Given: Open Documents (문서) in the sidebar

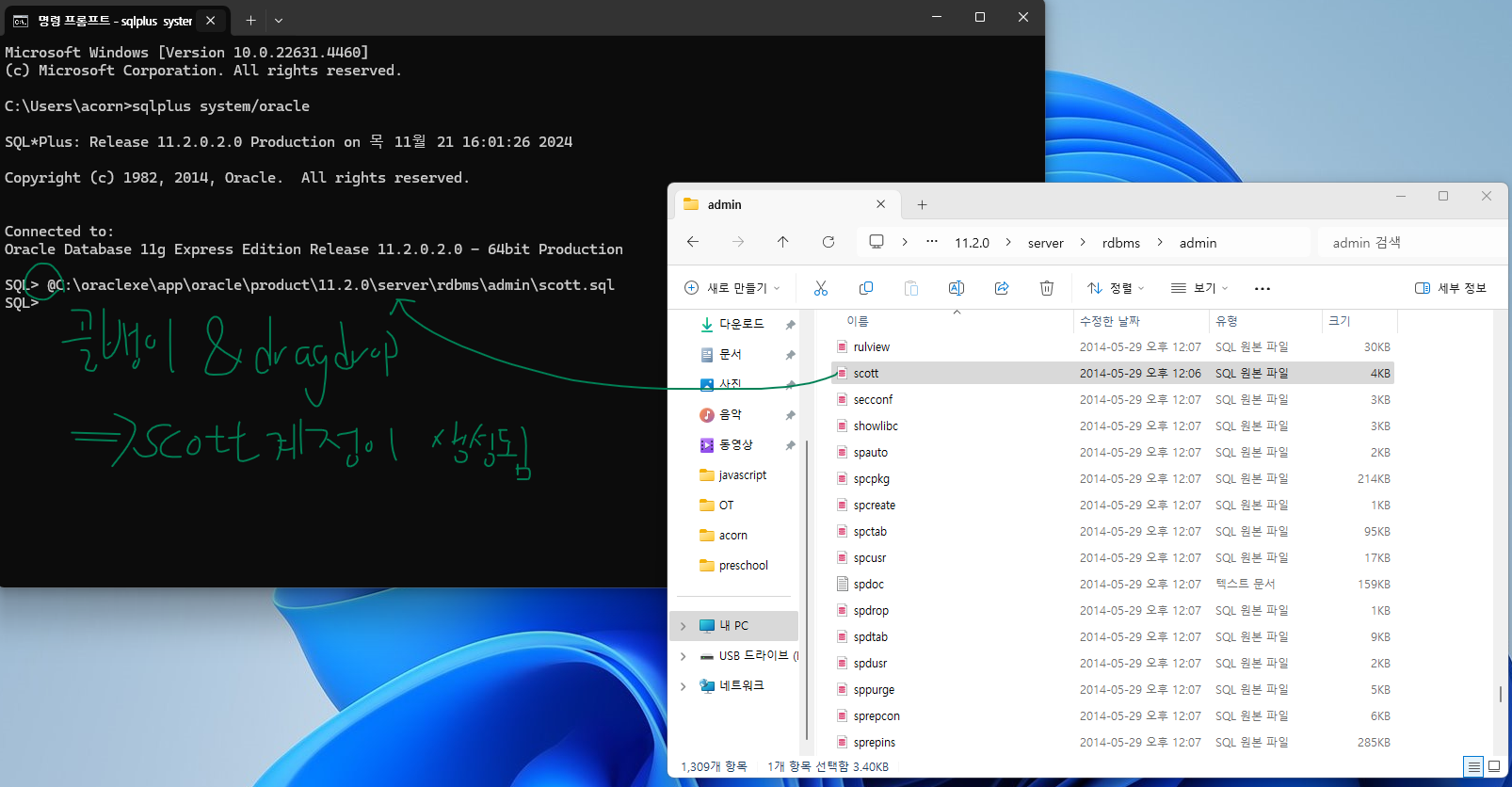Looking at the screenshot, I should coord(731,354).
